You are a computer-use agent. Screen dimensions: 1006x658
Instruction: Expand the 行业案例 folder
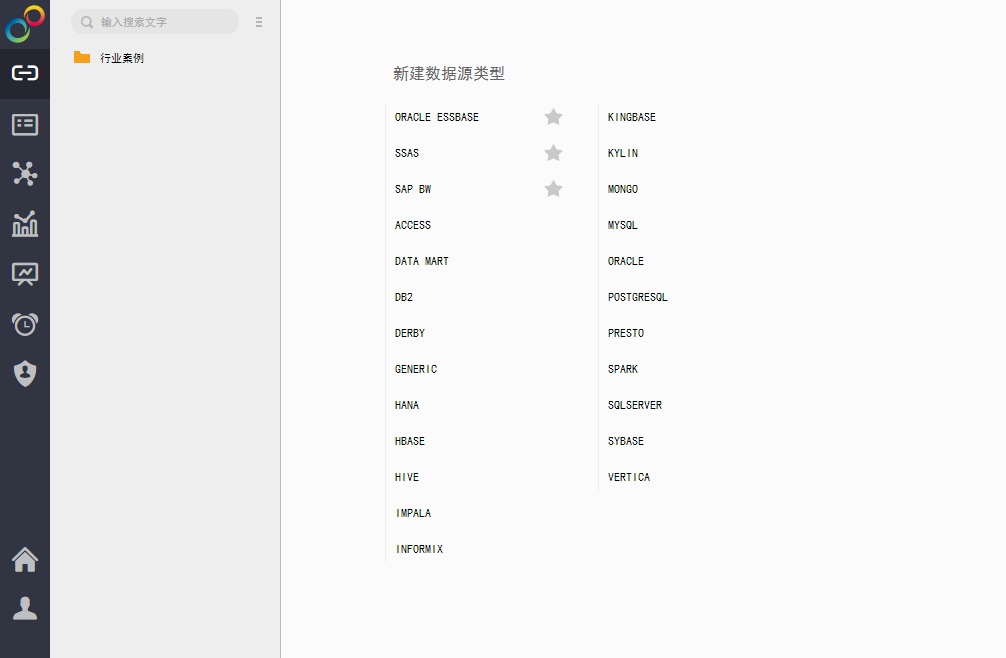click(x=121, y=58)
